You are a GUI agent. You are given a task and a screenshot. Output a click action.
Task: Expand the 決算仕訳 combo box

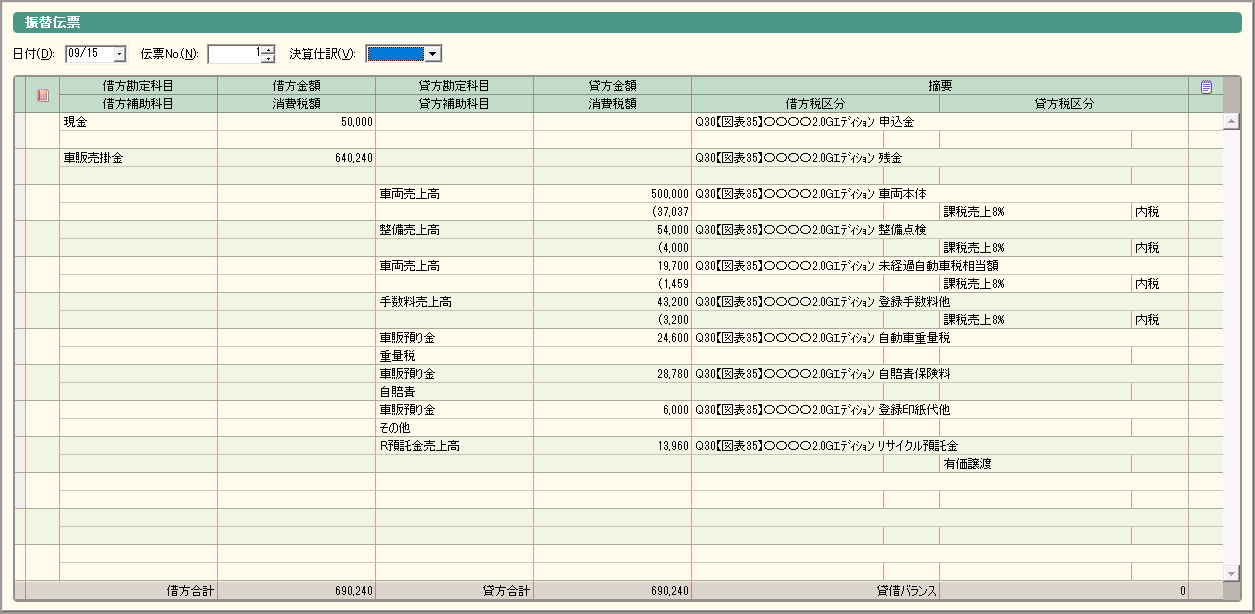(x=432, y=54)
